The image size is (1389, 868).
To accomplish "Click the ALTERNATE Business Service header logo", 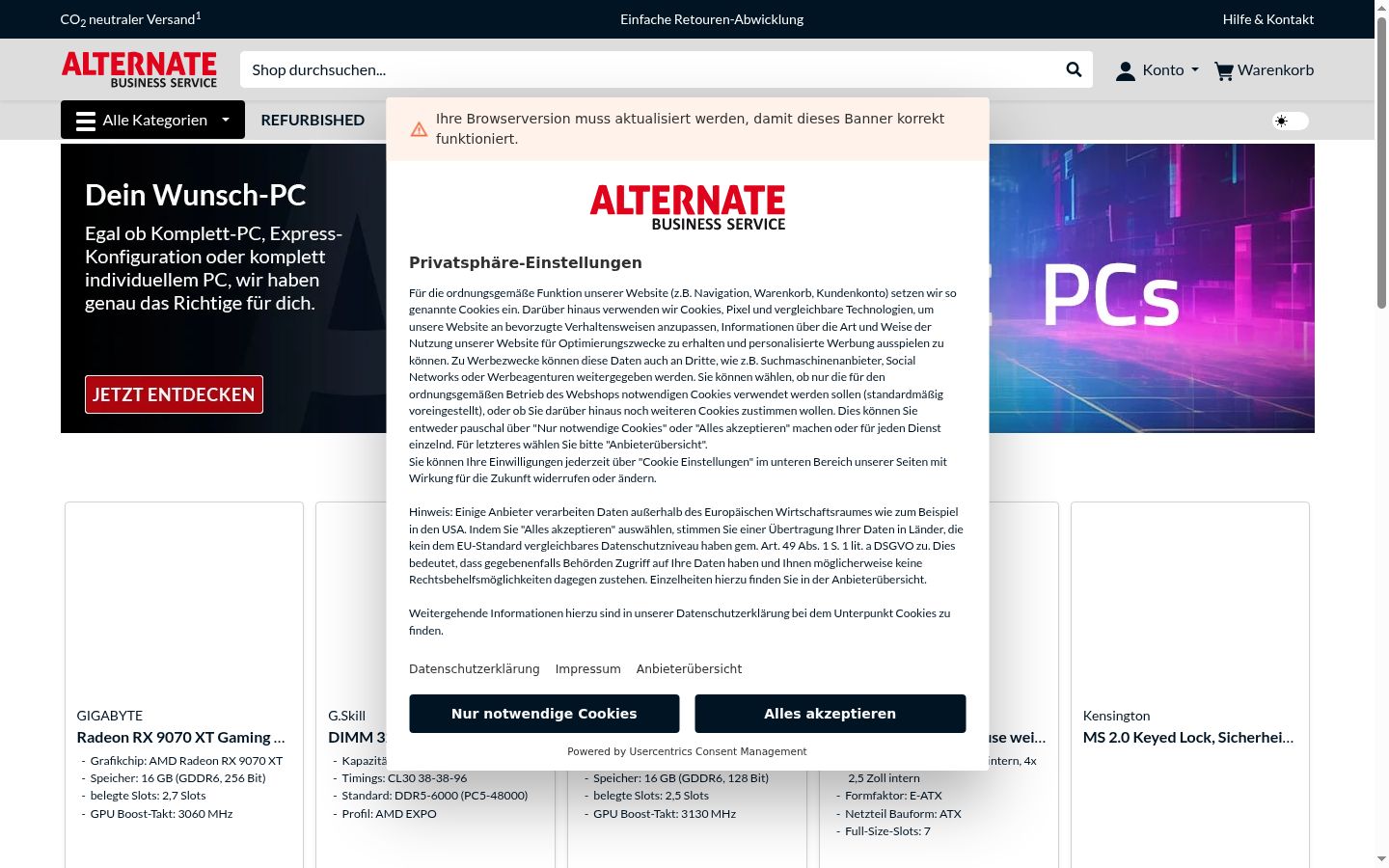I will click(139, 69).
